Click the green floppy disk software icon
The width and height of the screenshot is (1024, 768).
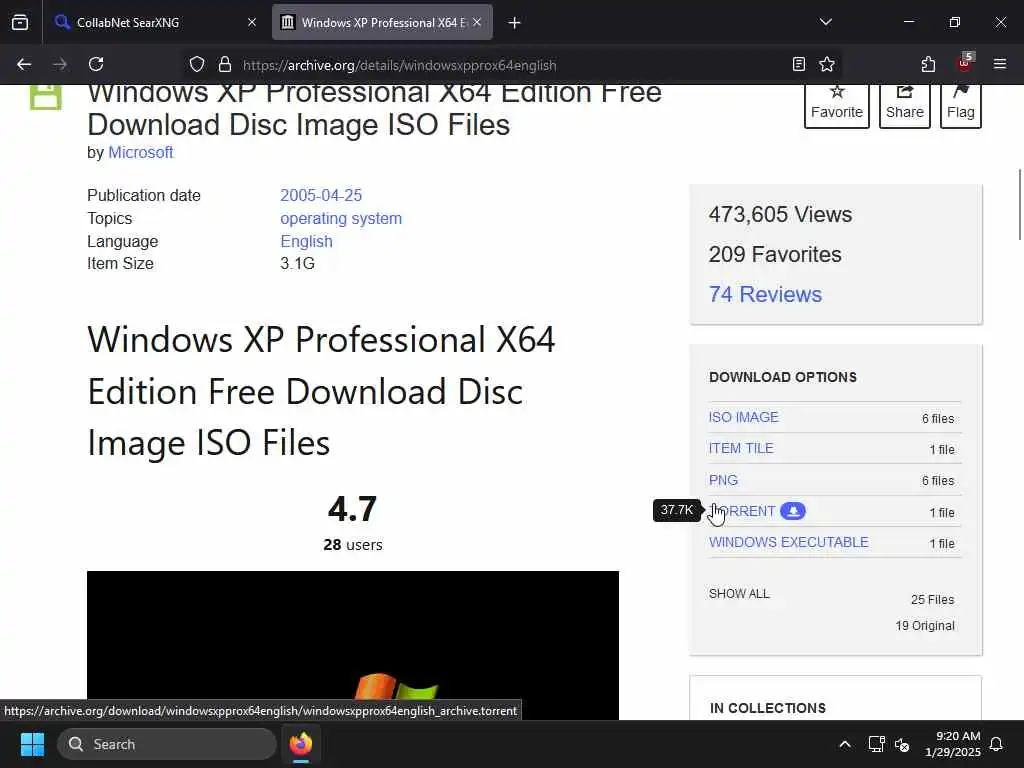point(46,97)
